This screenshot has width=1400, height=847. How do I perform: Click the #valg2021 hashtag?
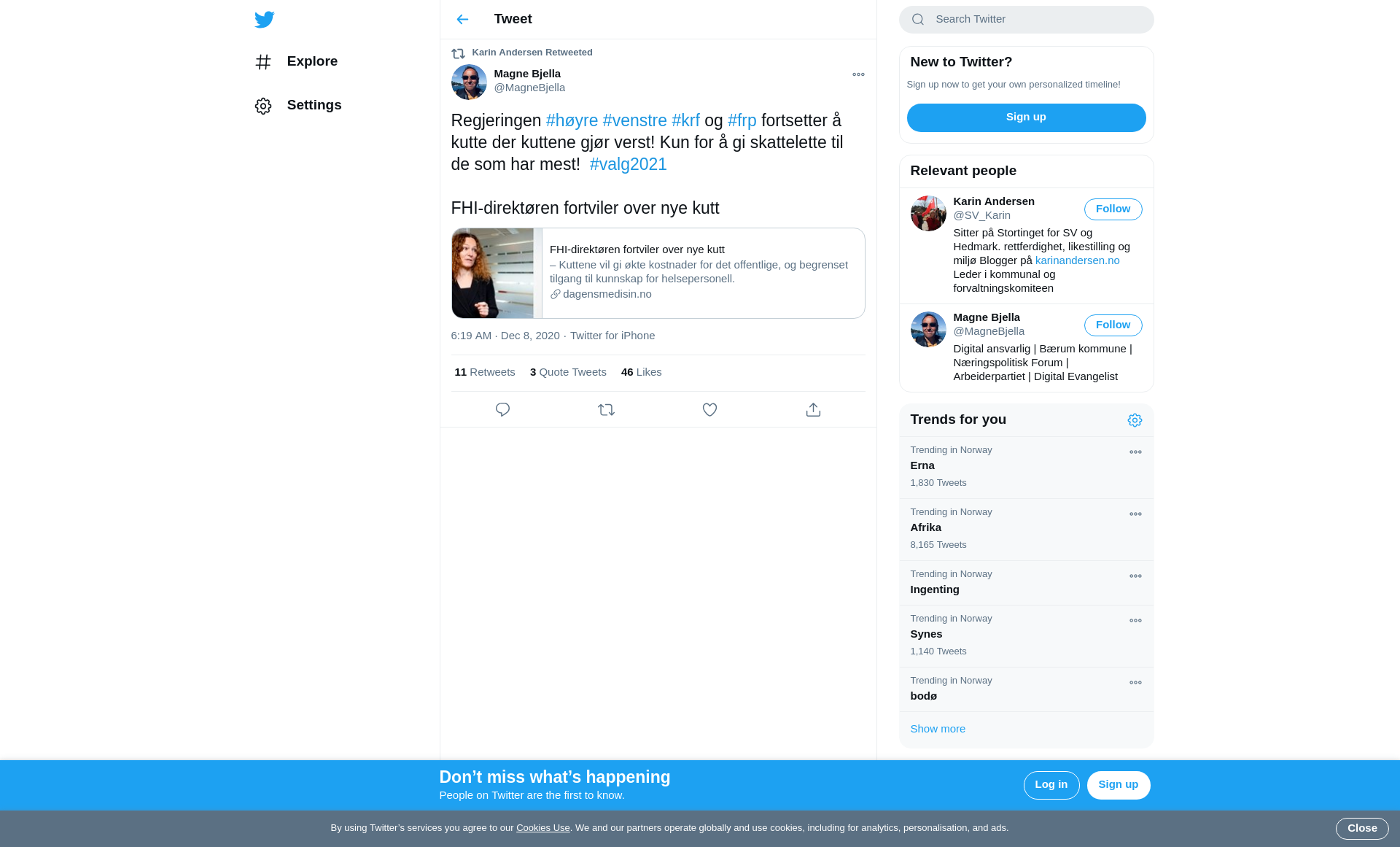coord(628,165)
